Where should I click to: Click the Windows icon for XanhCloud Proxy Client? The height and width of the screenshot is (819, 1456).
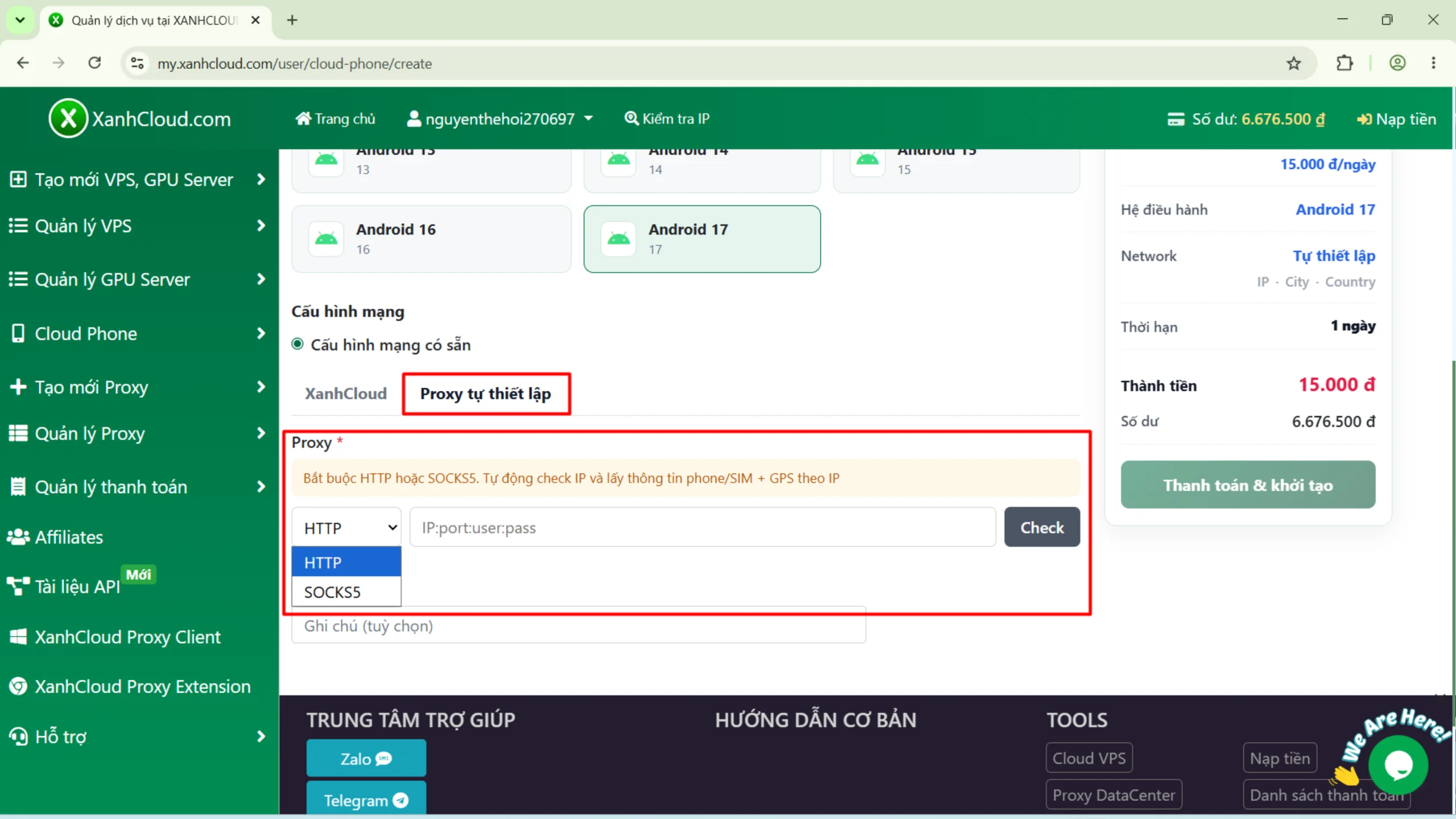tap(18, 636)
